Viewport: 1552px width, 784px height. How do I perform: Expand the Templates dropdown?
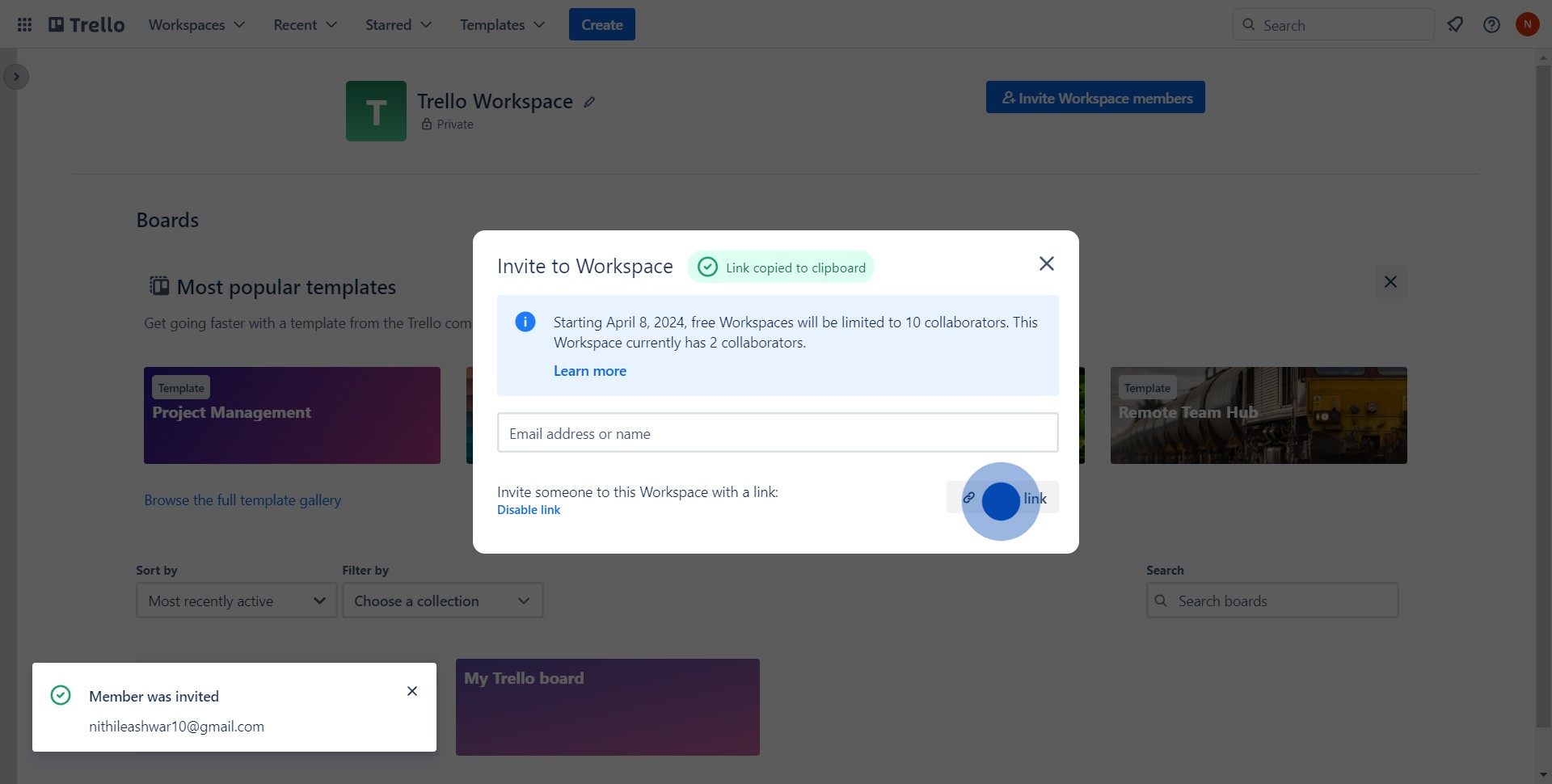(502, 25)
